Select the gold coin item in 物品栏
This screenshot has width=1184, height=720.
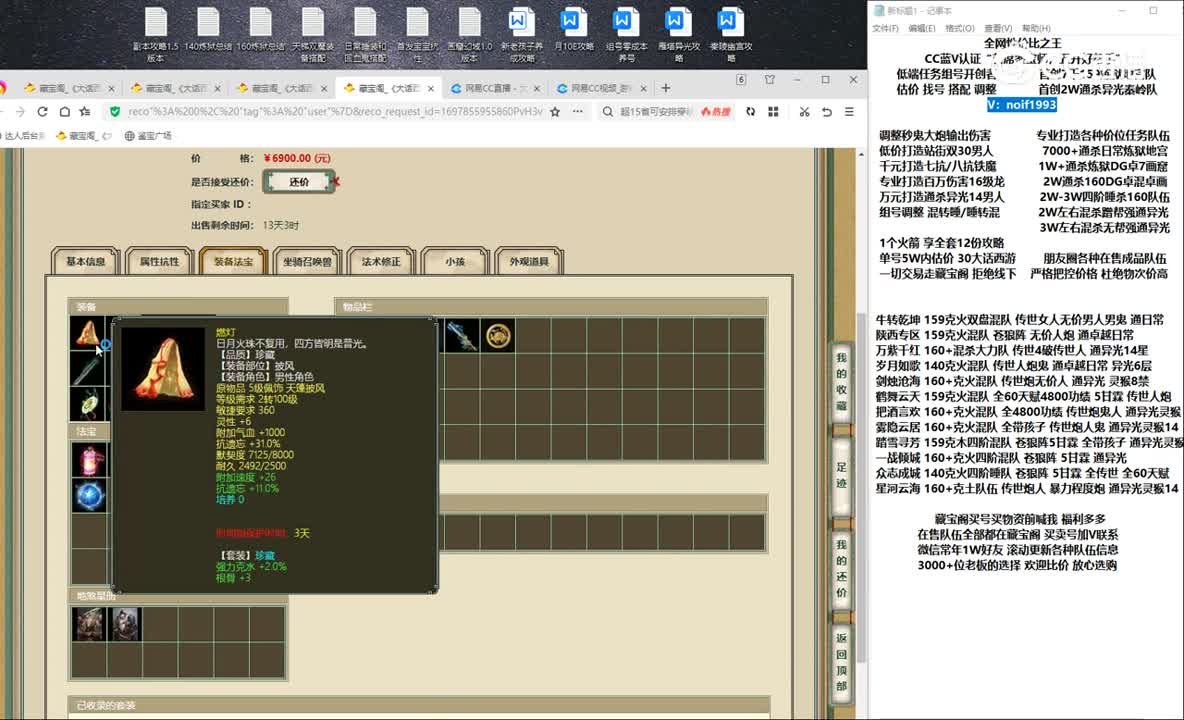[498, 336]
